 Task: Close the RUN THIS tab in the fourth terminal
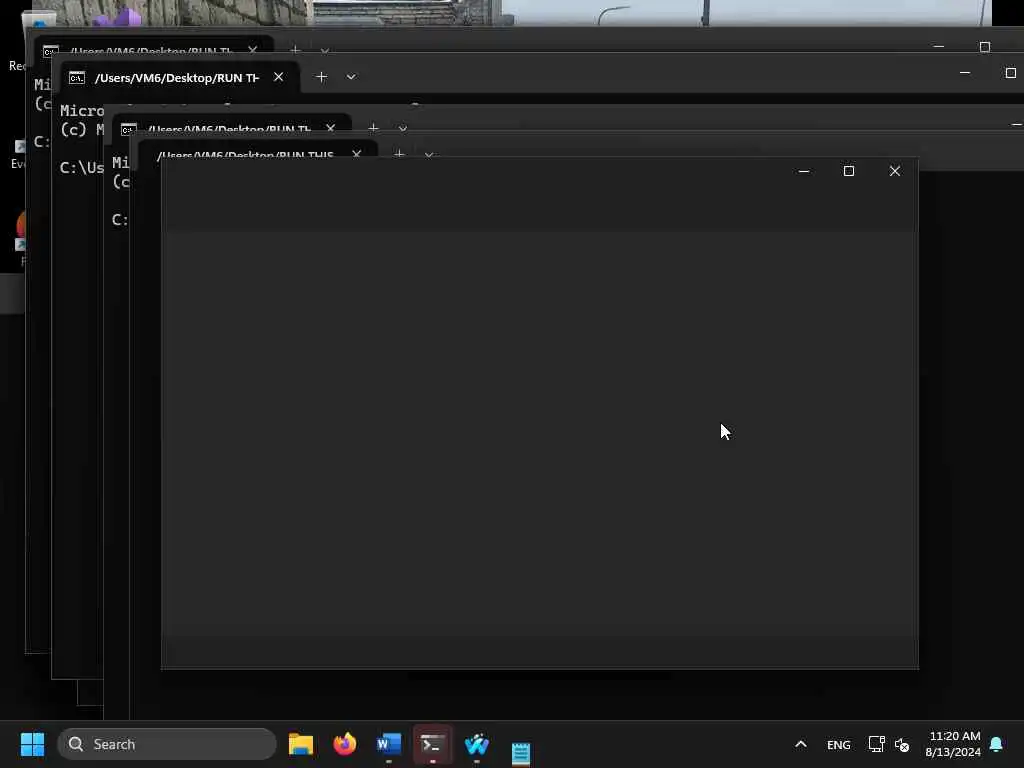pos(357,154)
